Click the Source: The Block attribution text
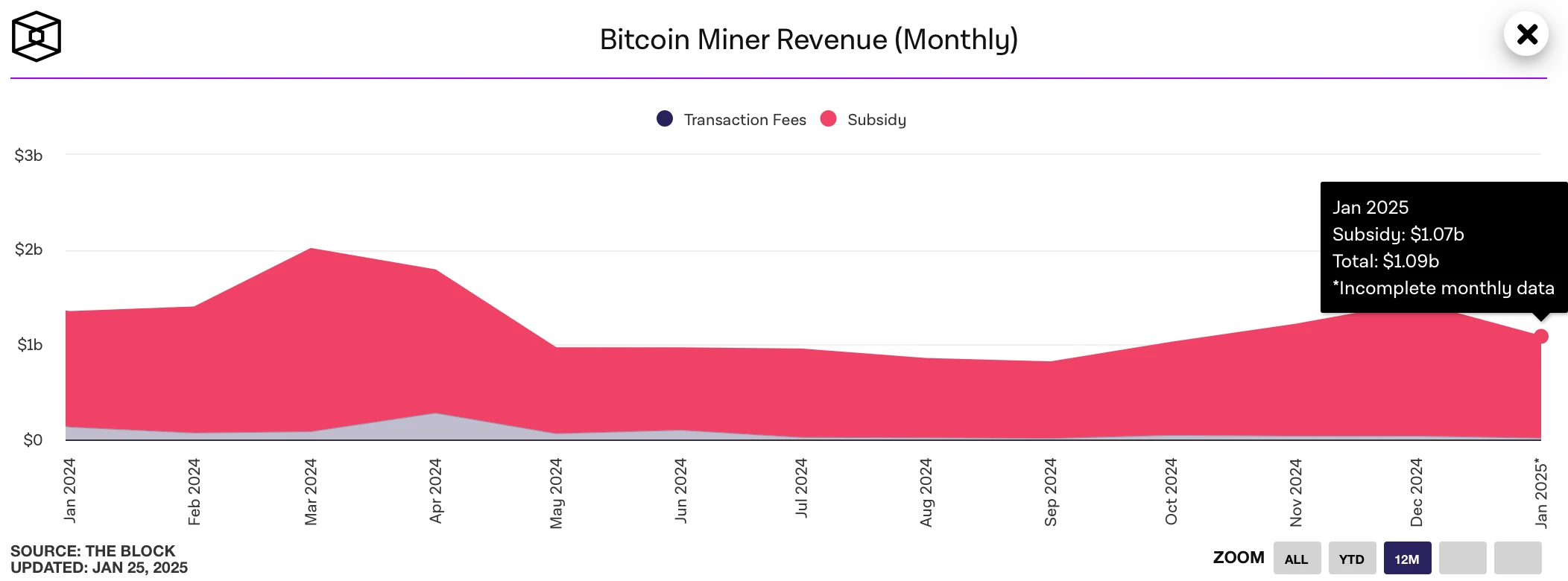The width and height of the screenshot is (1568, 581). tap(93, 551)
